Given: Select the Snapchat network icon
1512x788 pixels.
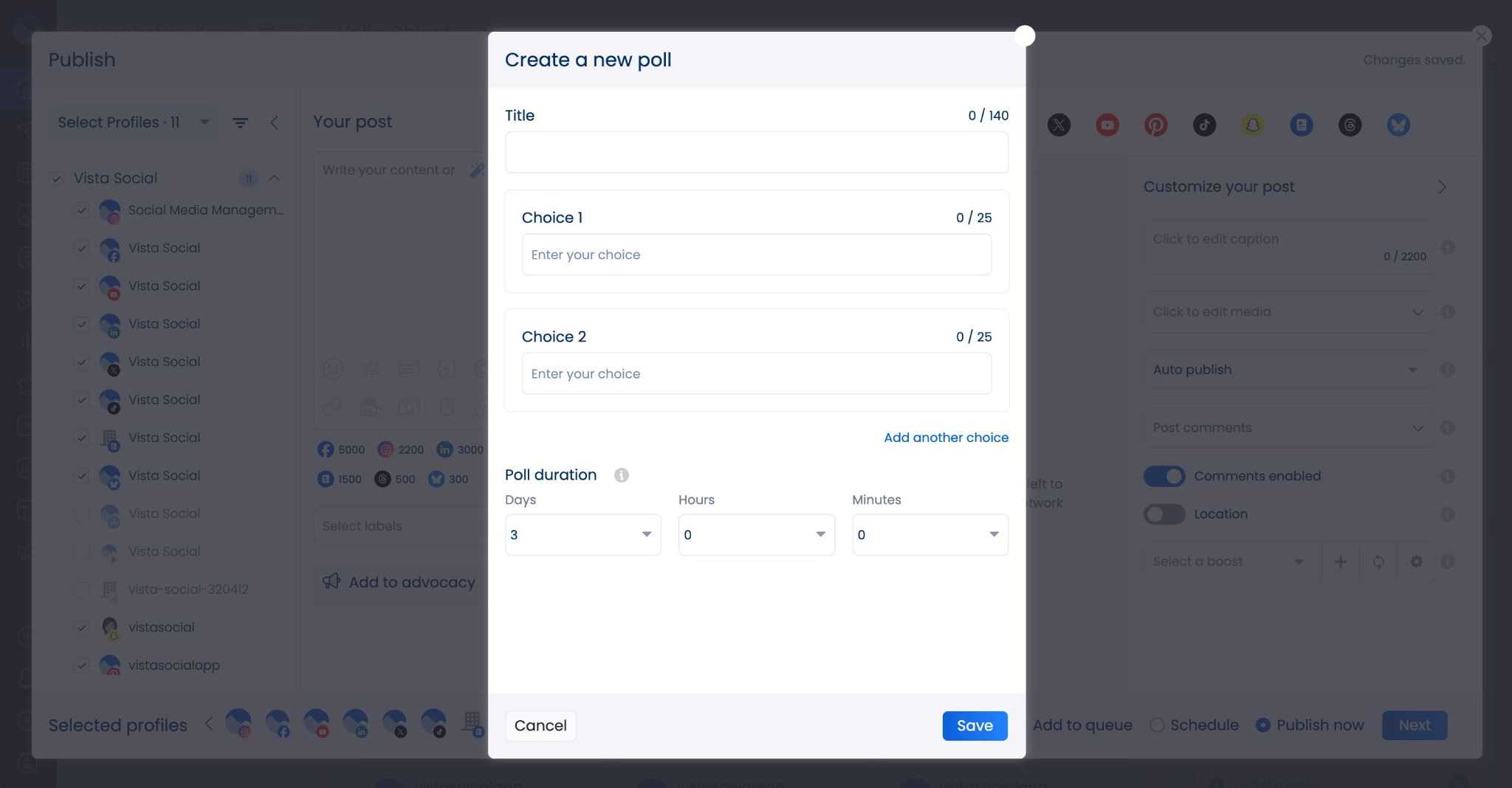Looking at the screenshot, I should (1253, 125).
